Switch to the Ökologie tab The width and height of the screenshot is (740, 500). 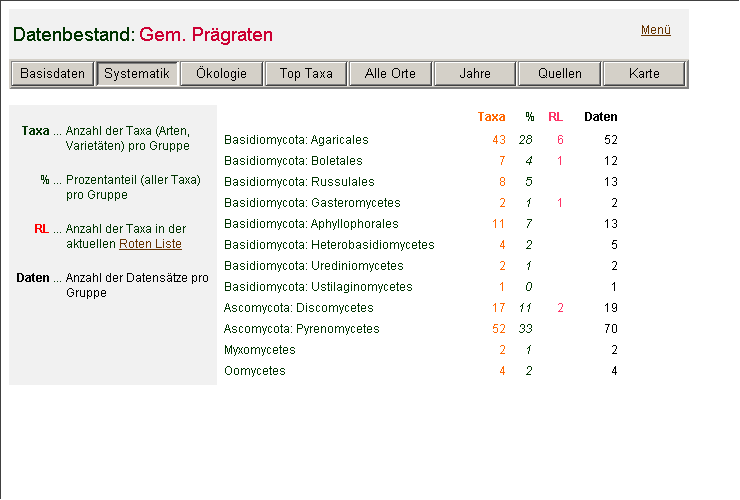(221, 74)
